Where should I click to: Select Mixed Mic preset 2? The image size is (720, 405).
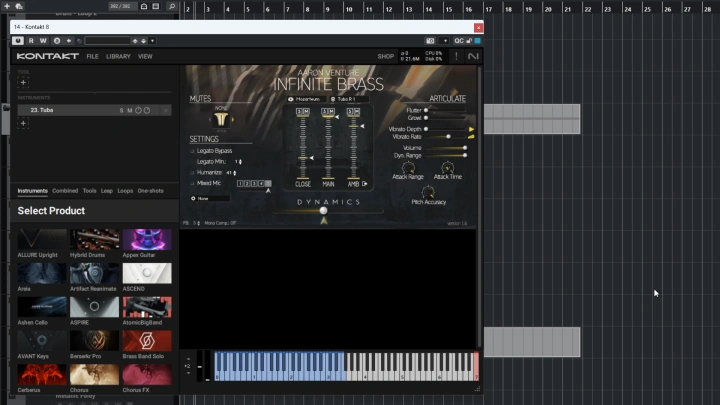pos(247,184)
